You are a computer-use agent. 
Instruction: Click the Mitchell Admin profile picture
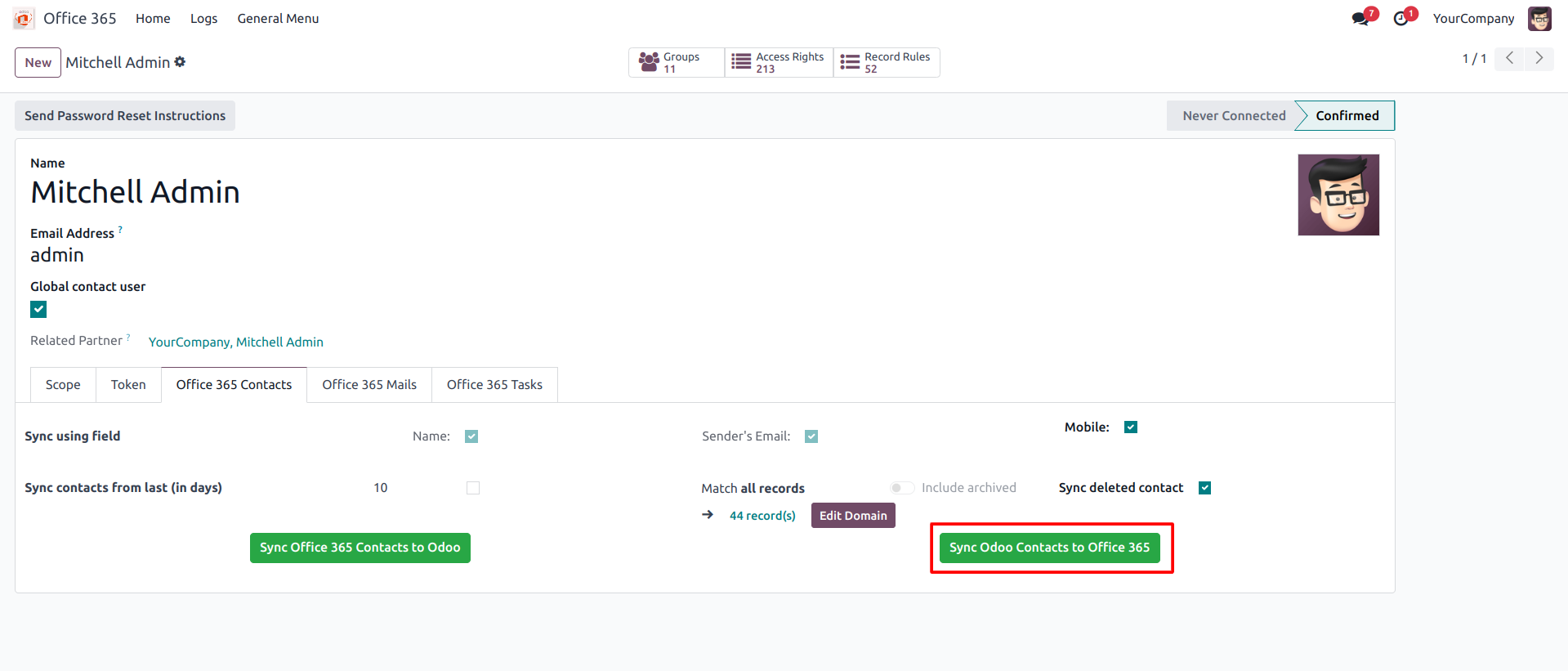point(1338,195)
